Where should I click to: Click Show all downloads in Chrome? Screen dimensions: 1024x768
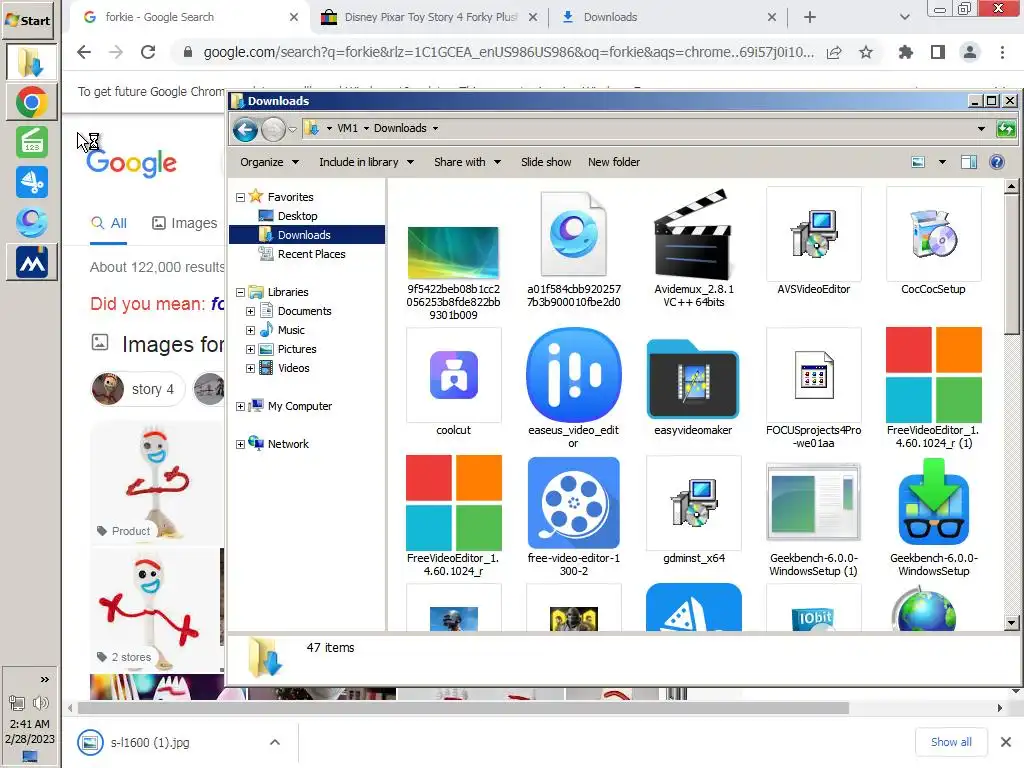[x=951, y=742]
